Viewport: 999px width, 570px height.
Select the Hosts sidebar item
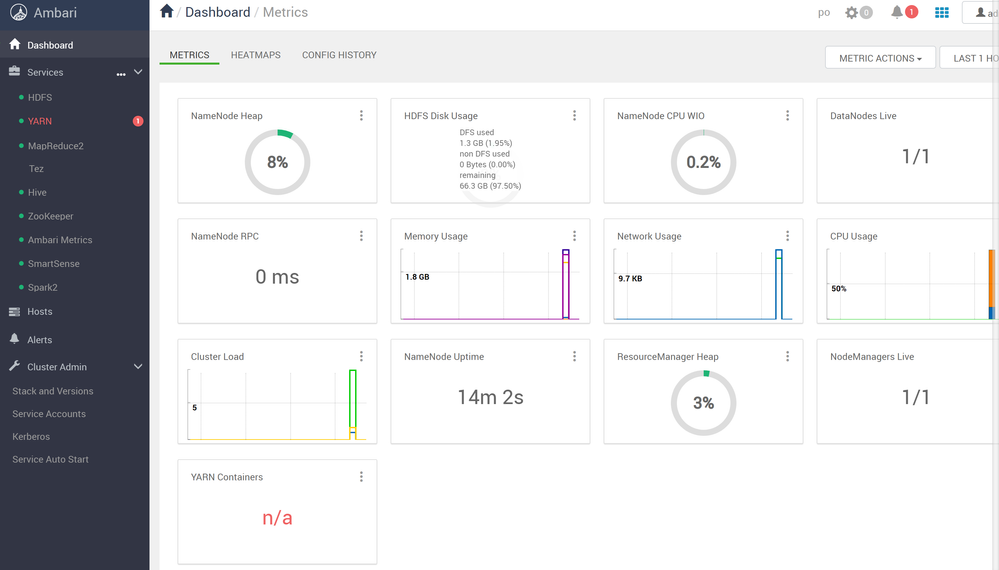[x=40, y=311]
